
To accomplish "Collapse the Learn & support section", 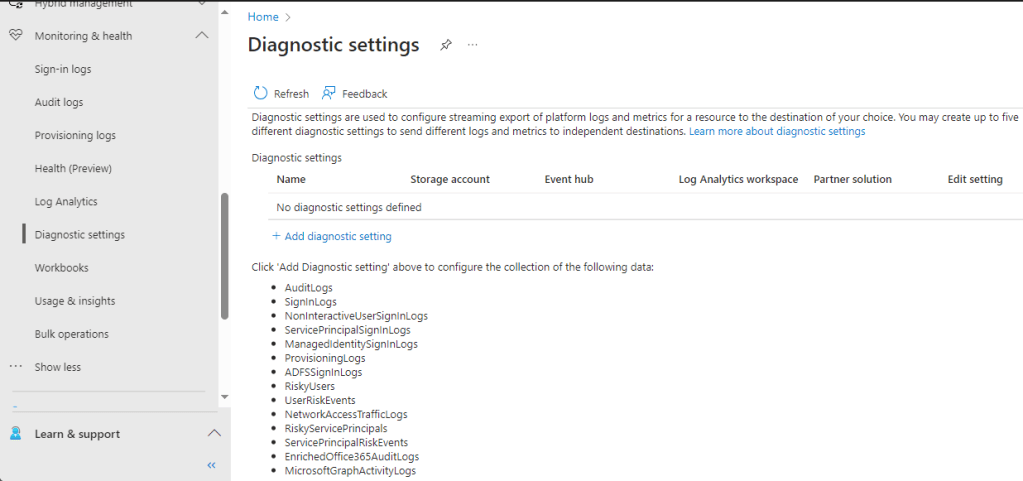I will [213, 434].
